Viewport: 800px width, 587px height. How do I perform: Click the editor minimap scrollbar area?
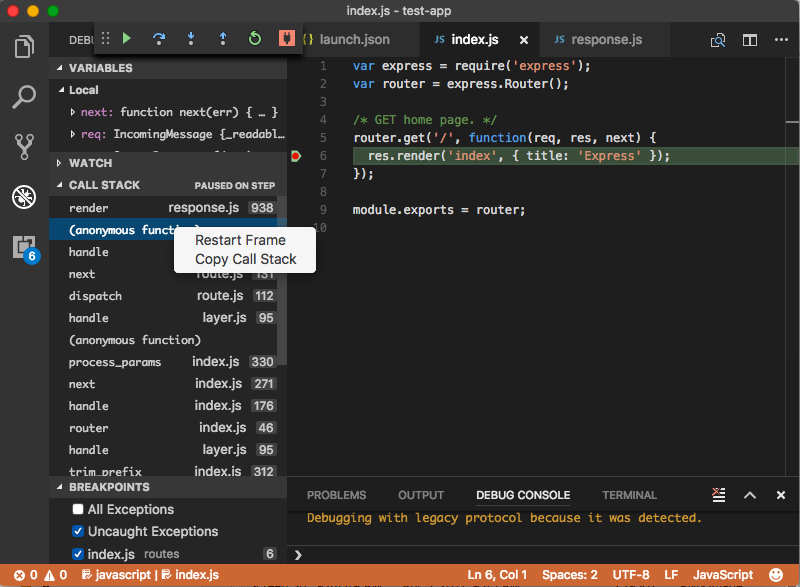point(792,266)
